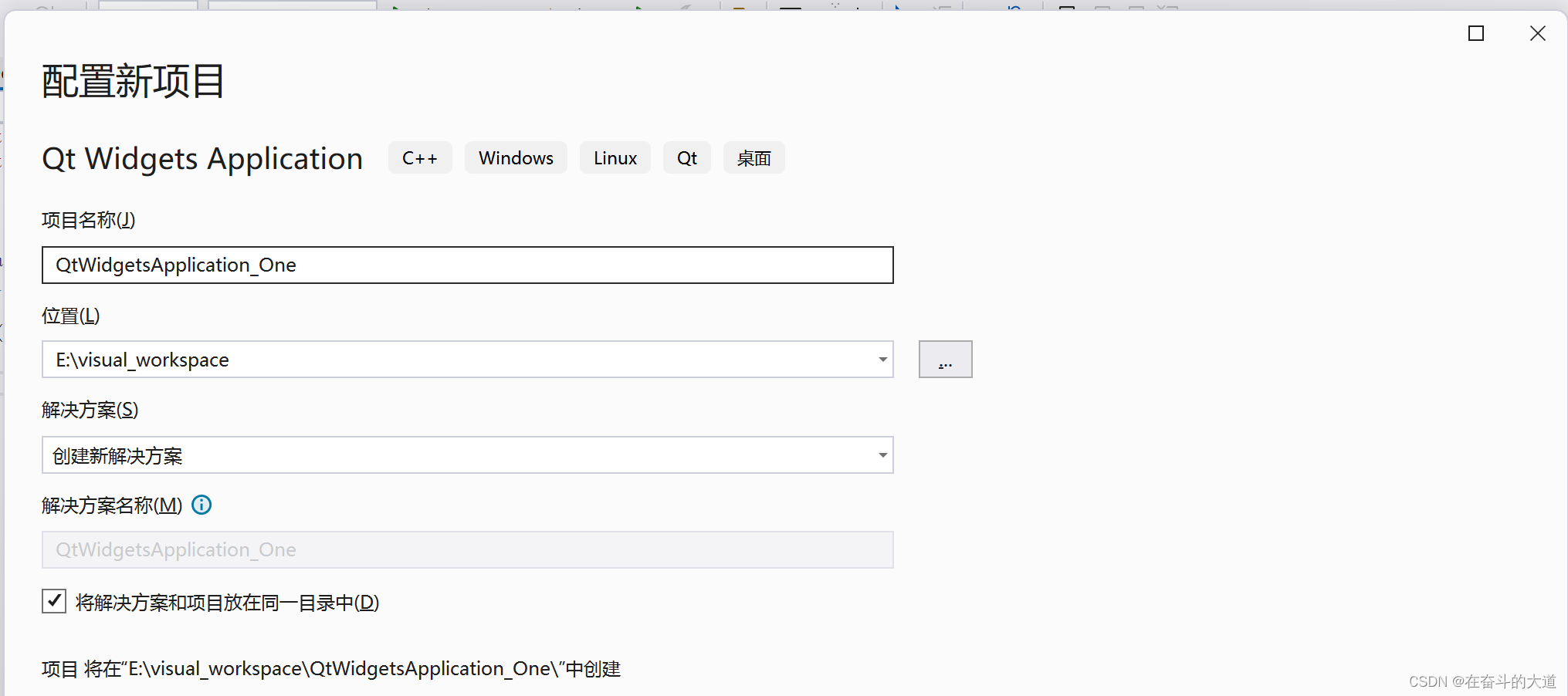
Task: Click the 项目名称(J) label
Action: pos(89,220)
